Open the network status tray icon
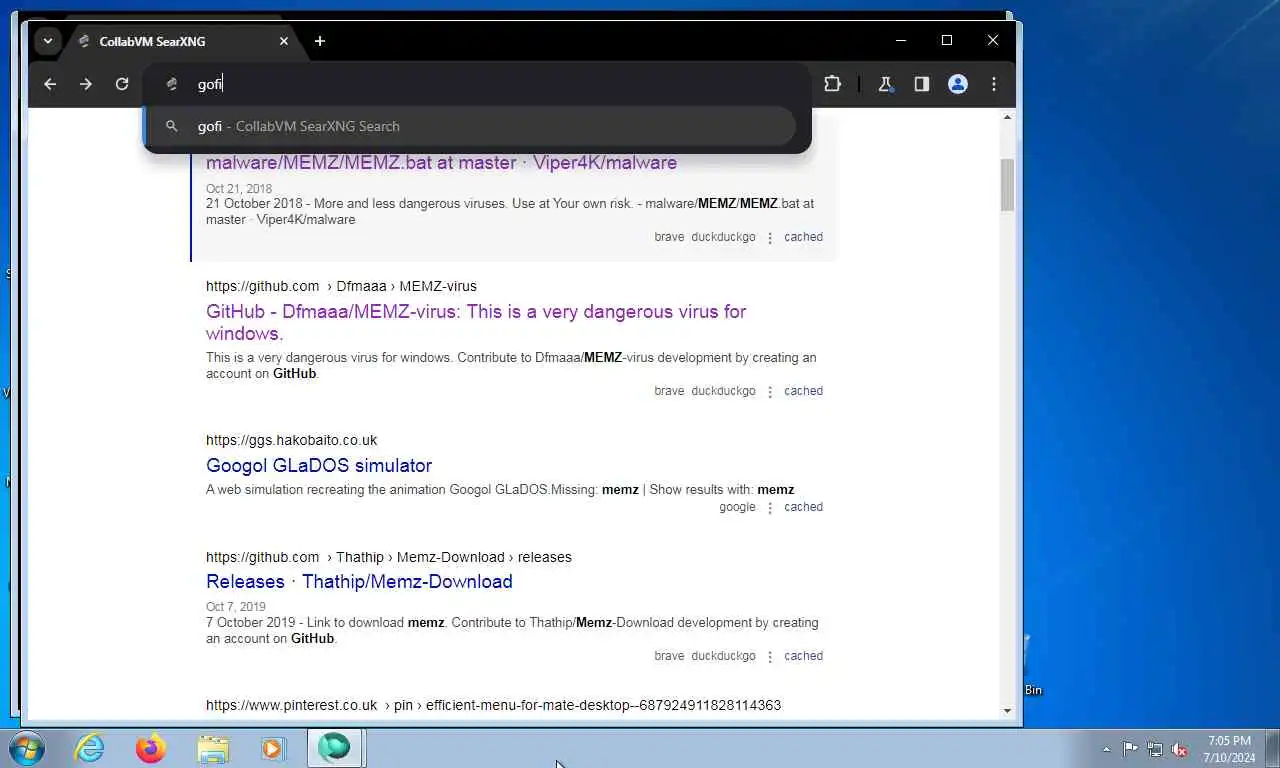 (x=1155, y=749)
